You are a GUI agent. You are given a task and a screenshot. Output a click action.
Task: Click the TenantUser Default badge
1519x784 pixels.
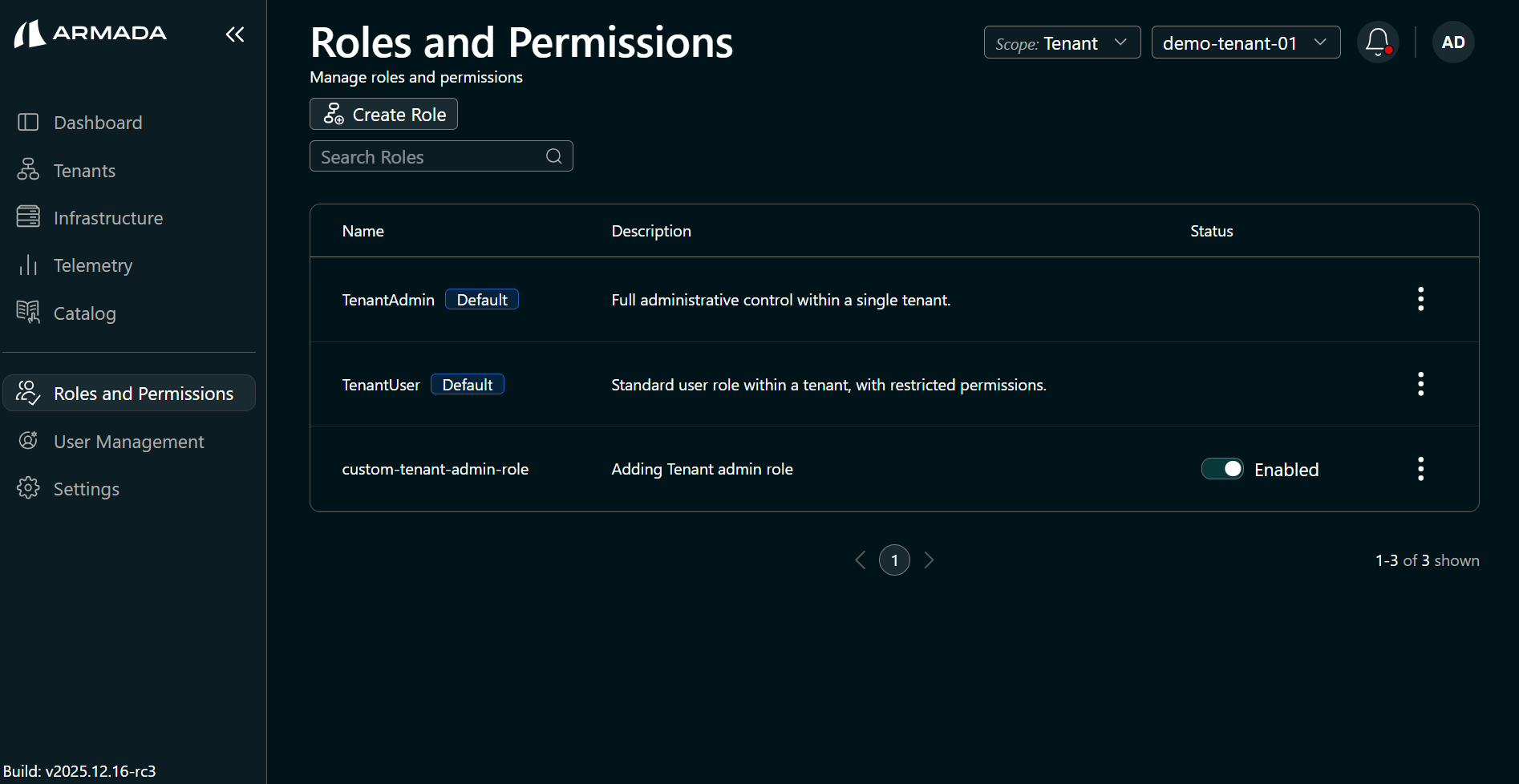467,384
